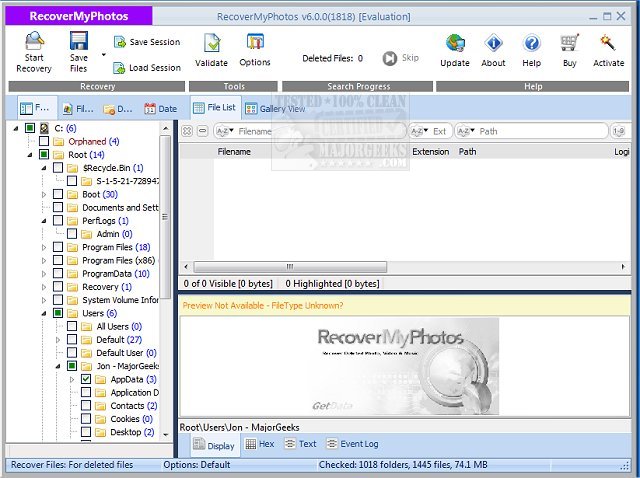Image resolution: width=640 pixels, height=478 pixels.
Task: Expand the Boot folder node
Action: (44, 194)
